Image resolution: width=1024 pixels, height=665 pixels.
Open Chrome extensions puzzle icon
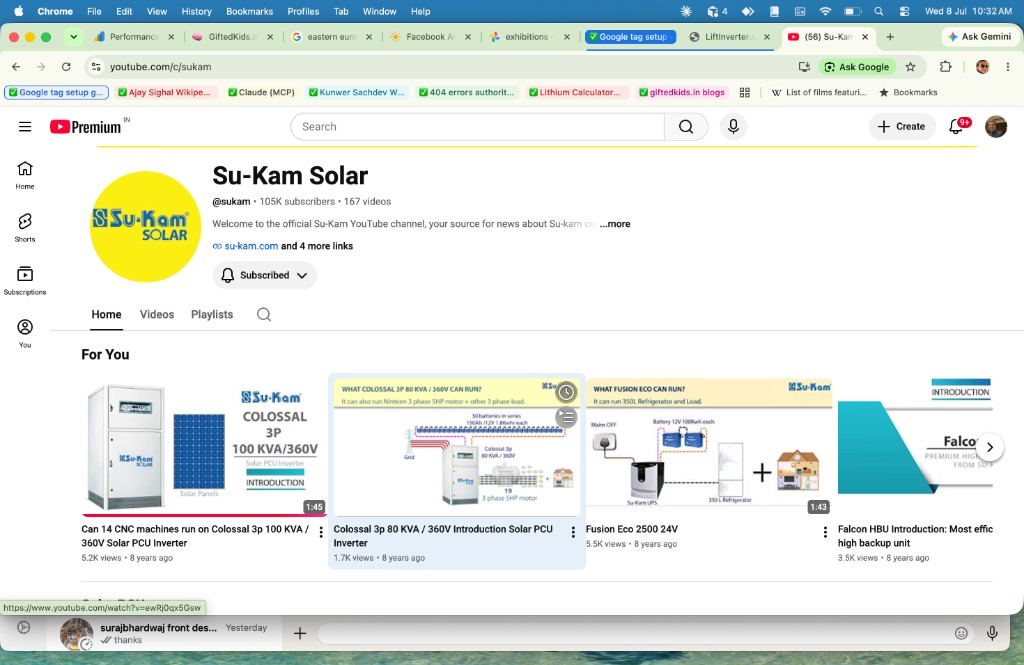pos(945,67)
